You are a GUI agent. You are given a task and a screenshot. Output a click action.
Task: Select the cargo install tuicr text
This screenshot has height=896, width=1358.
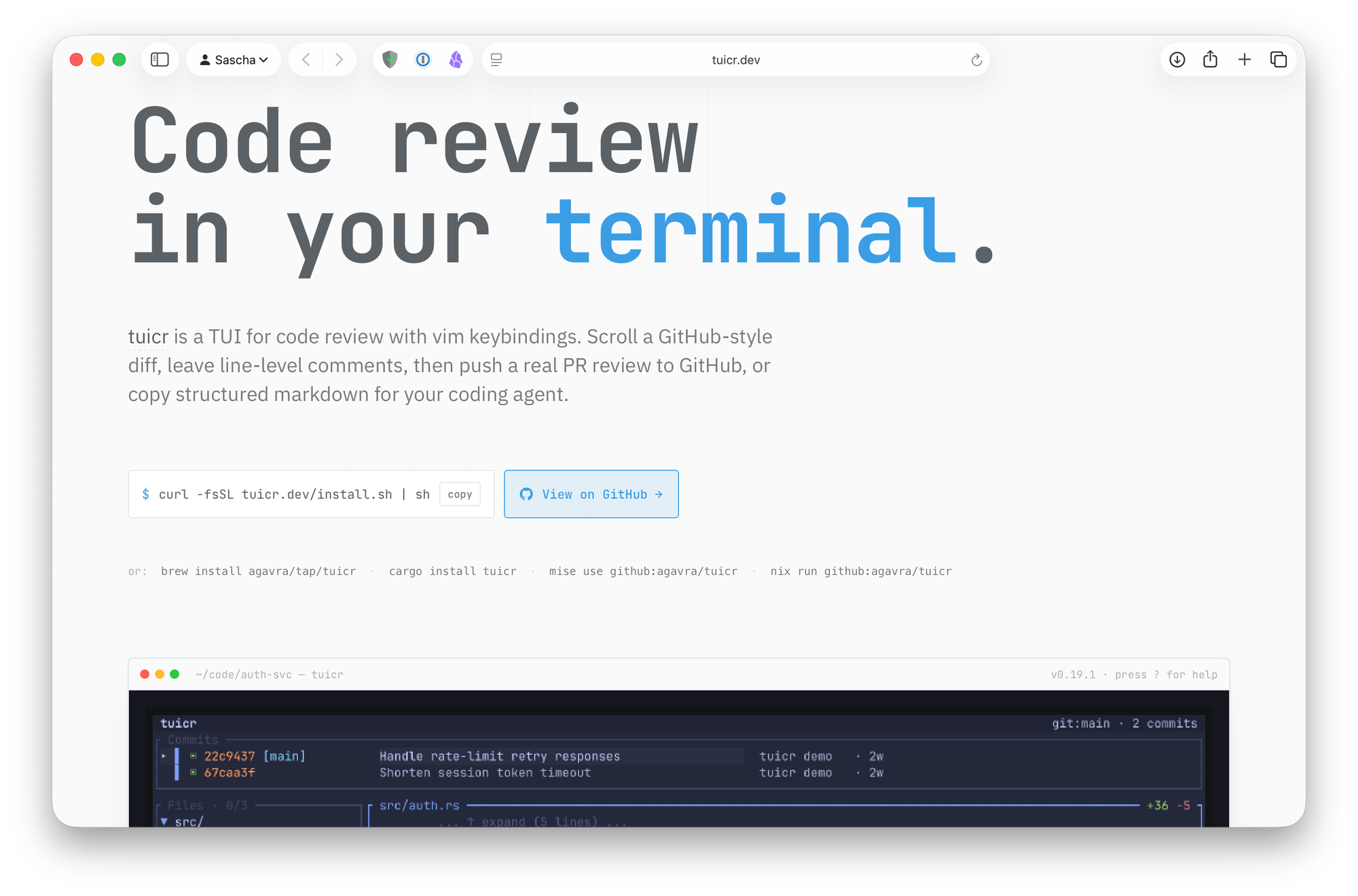click(452, 572)
